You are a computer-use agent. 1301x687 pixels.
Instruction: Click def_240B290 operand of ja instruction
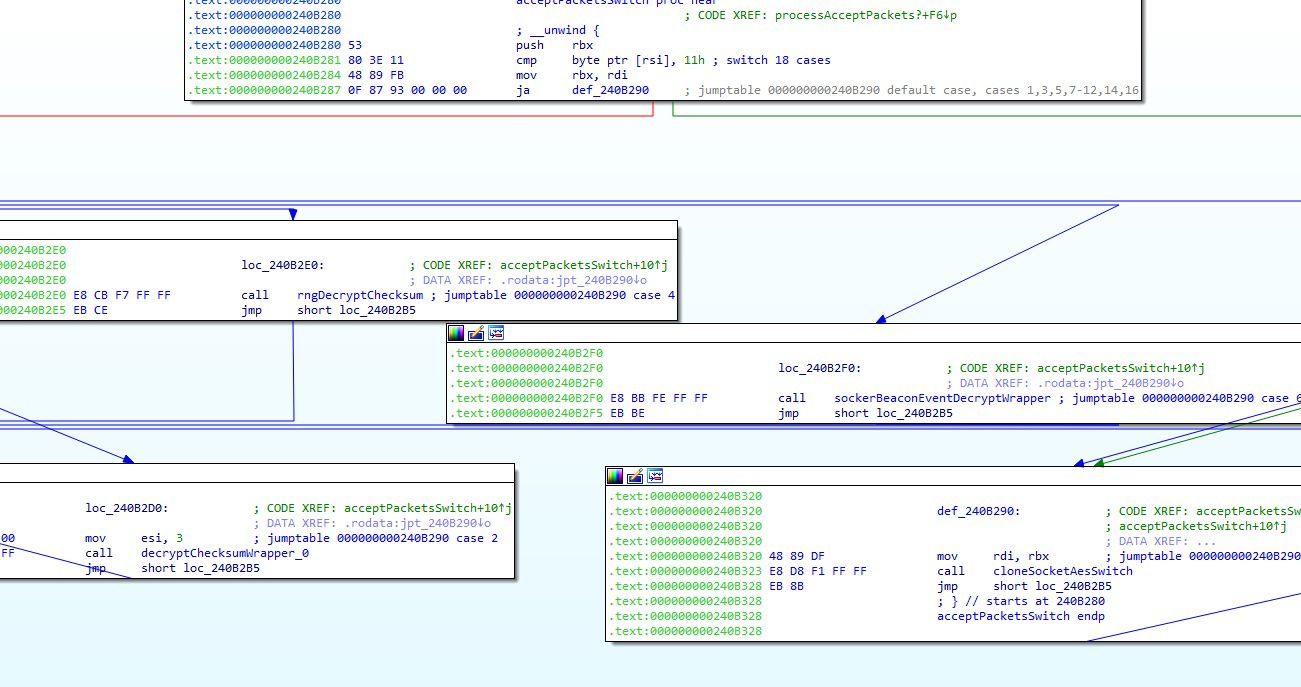[x=610, y=90]
